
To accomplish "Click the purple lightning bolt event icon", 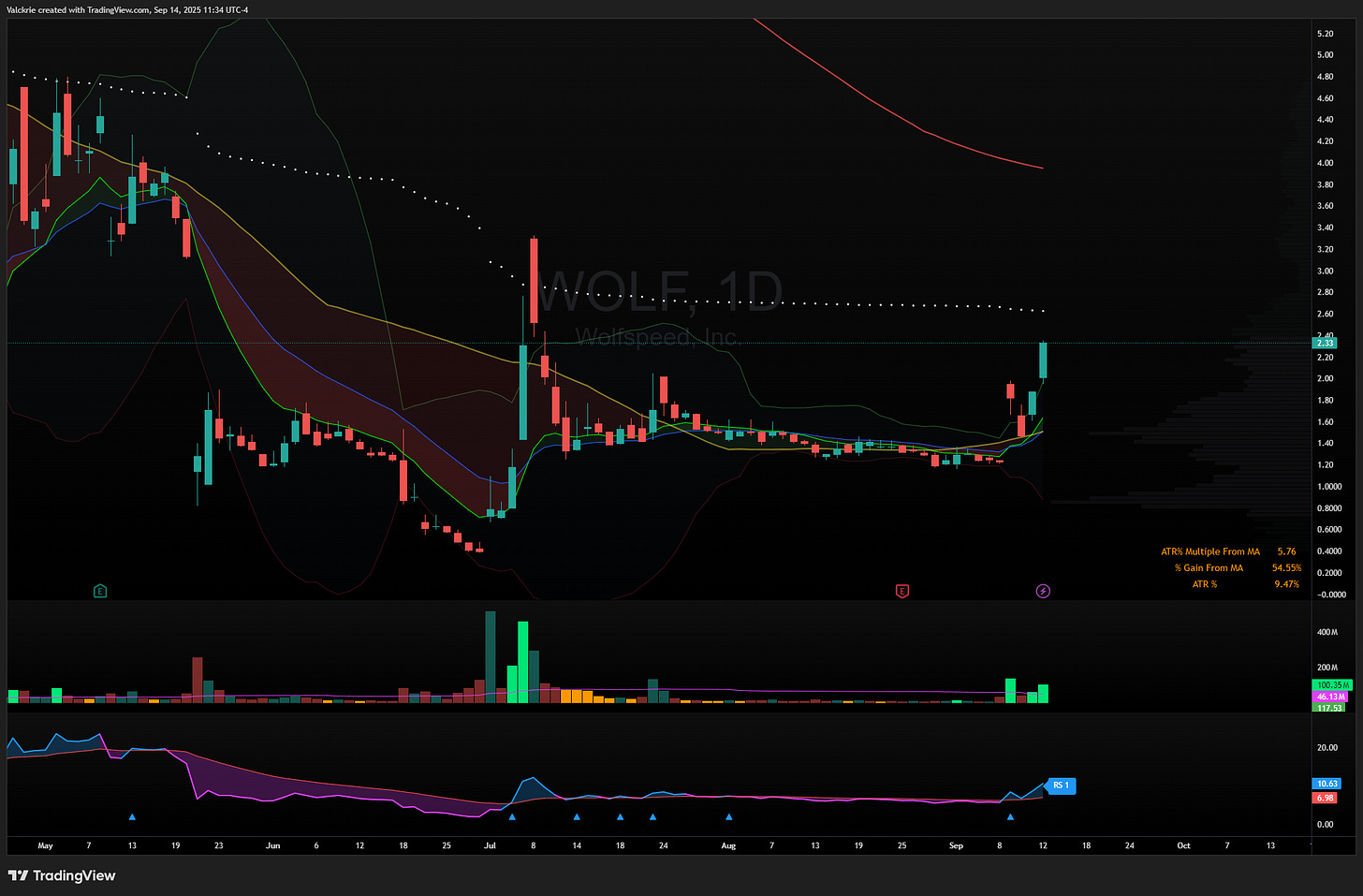I will 1043,591.
